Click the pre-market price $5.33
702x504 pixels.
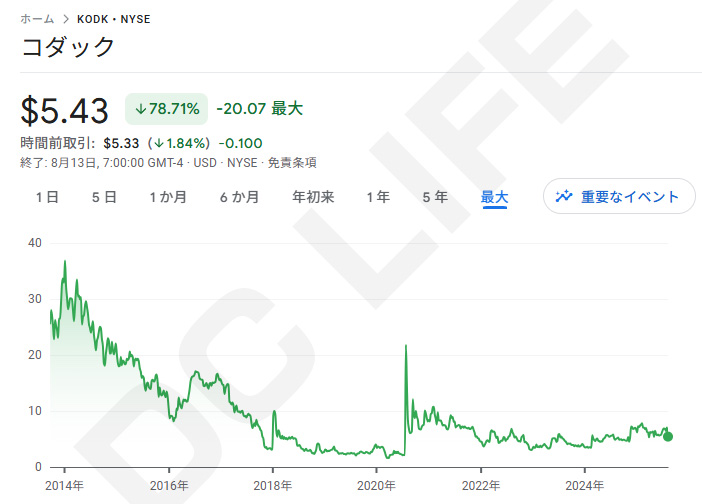[121, 143]
